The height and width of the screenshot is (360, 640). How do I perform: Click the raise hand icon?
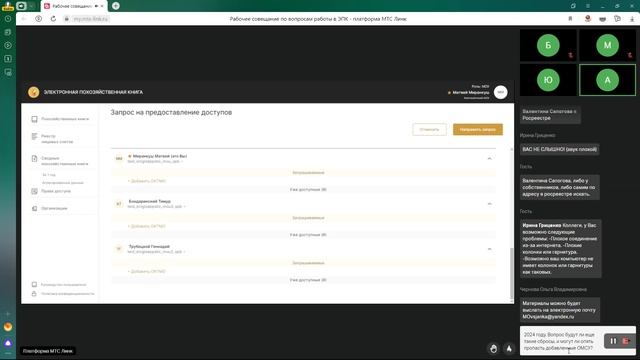point(493,349)
